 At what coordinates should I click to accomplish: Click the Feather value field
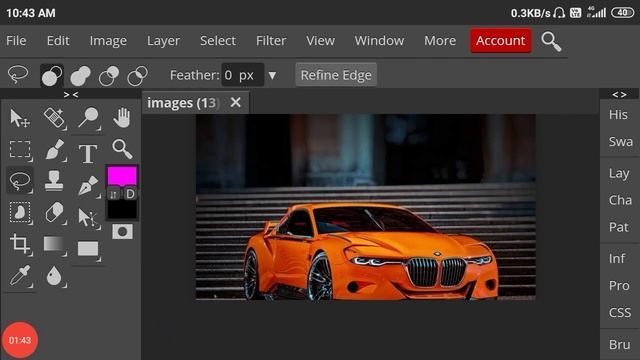(242, 75)
